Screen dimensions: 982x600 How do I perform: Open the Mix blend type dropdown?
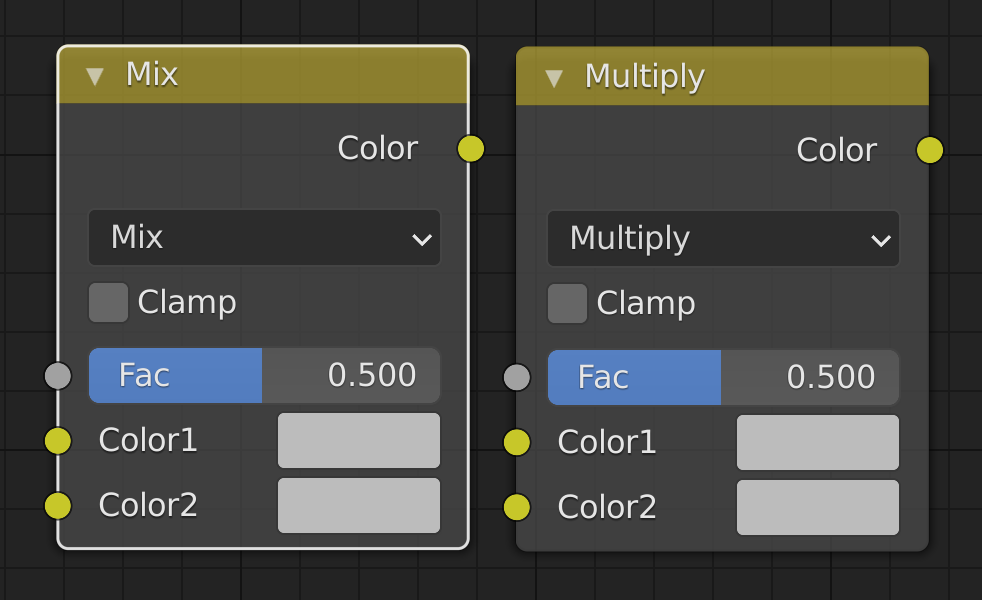click(x=264, y=237)
